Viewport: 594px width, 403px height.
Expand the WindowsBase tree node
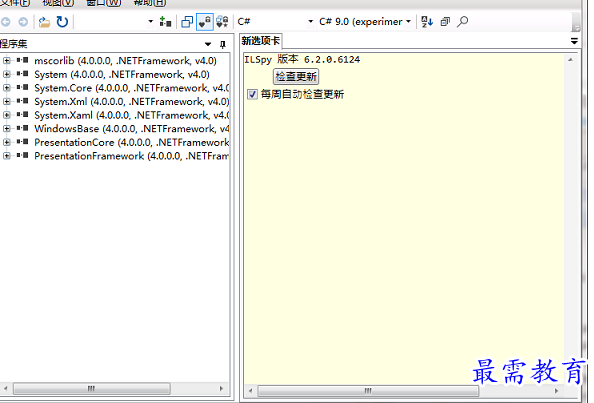pyautogui.click(x=6, y=128)
